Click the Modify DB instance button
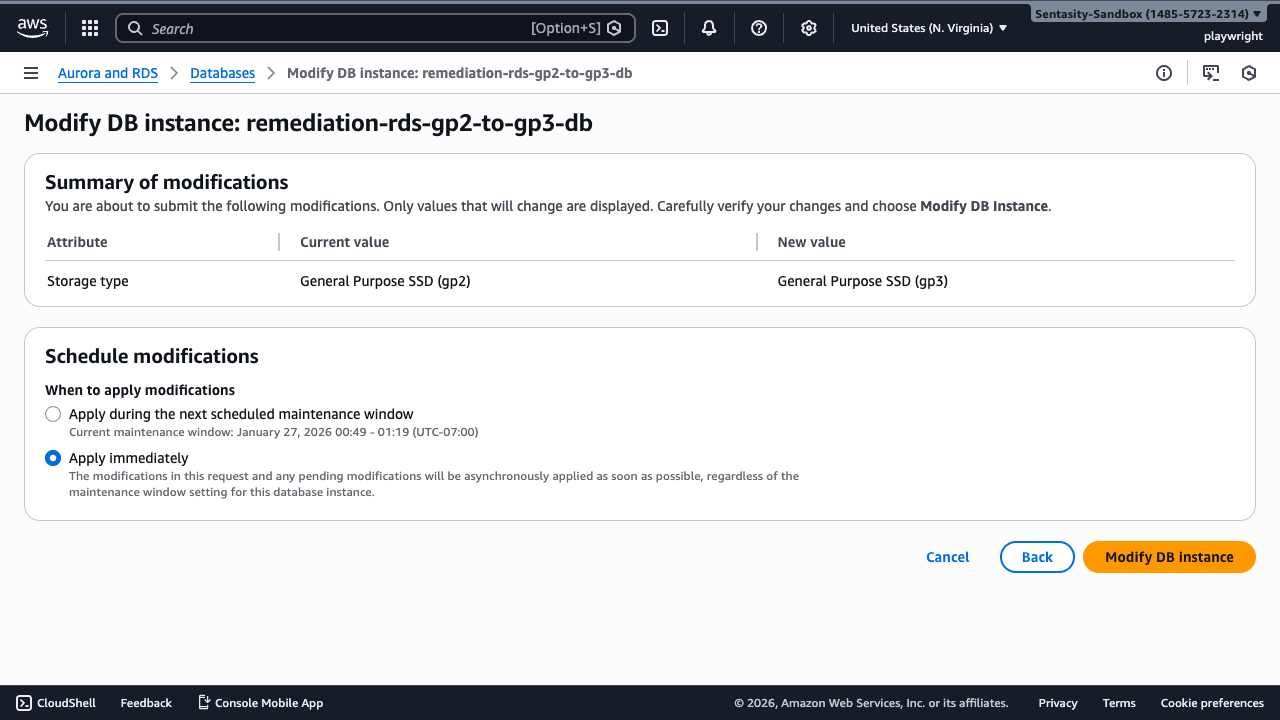This screenshot has height=720, width=1280. [1168, 557]
